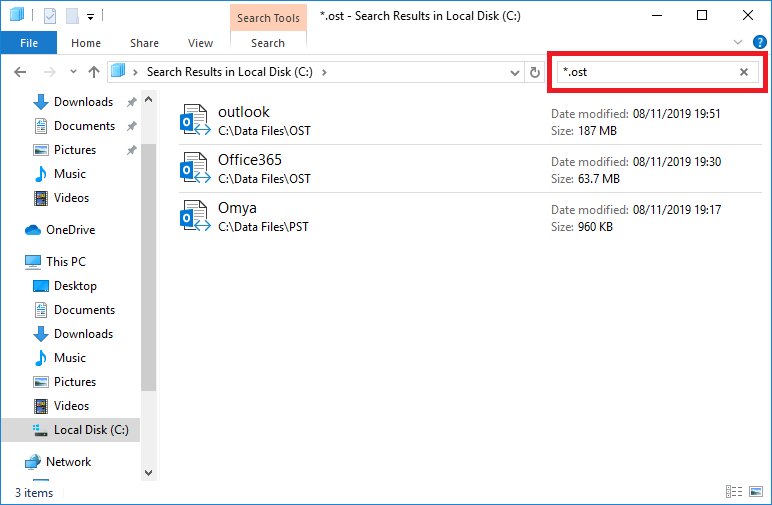Open the outlook OST file icon

click(x=193, y=120)
